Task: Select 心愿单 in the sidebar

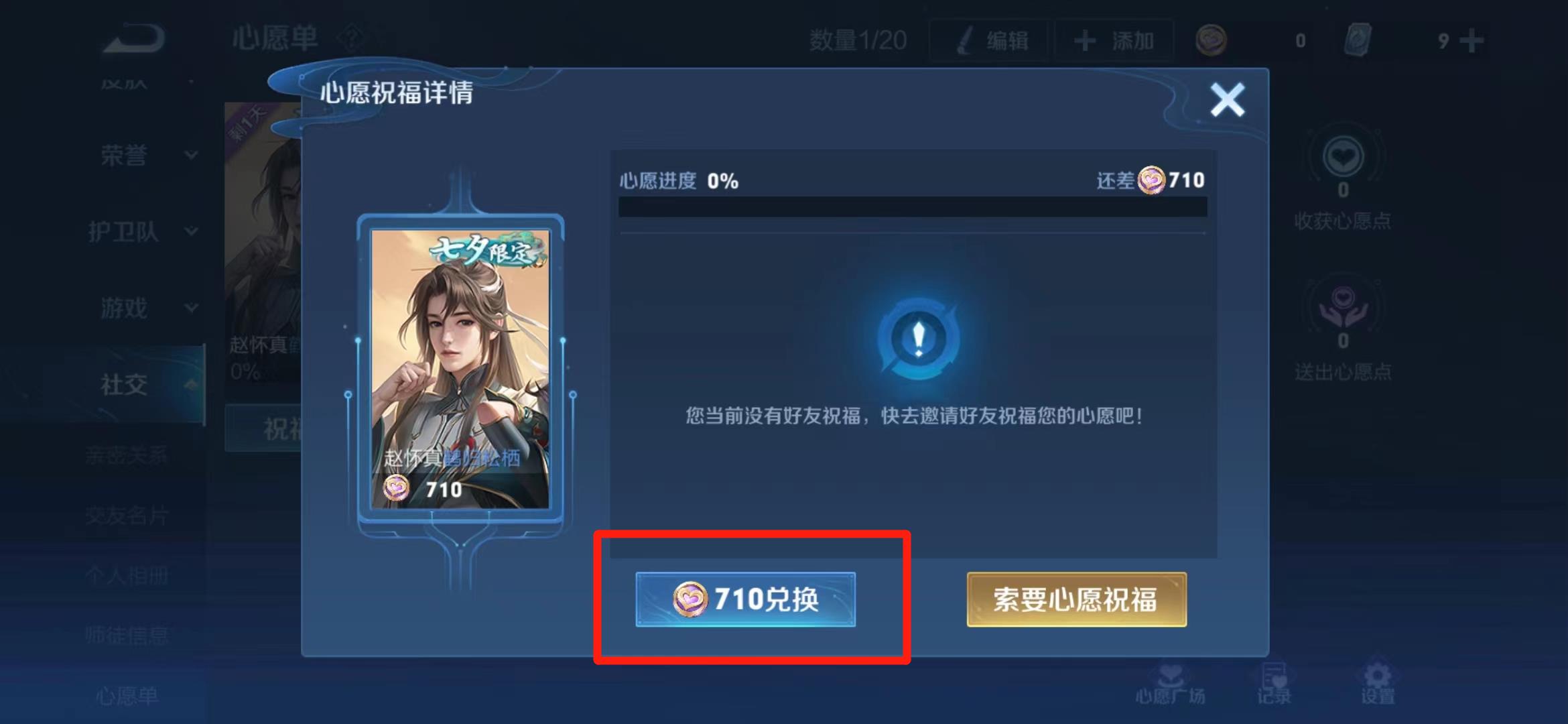Action: (x=127, y=695)
